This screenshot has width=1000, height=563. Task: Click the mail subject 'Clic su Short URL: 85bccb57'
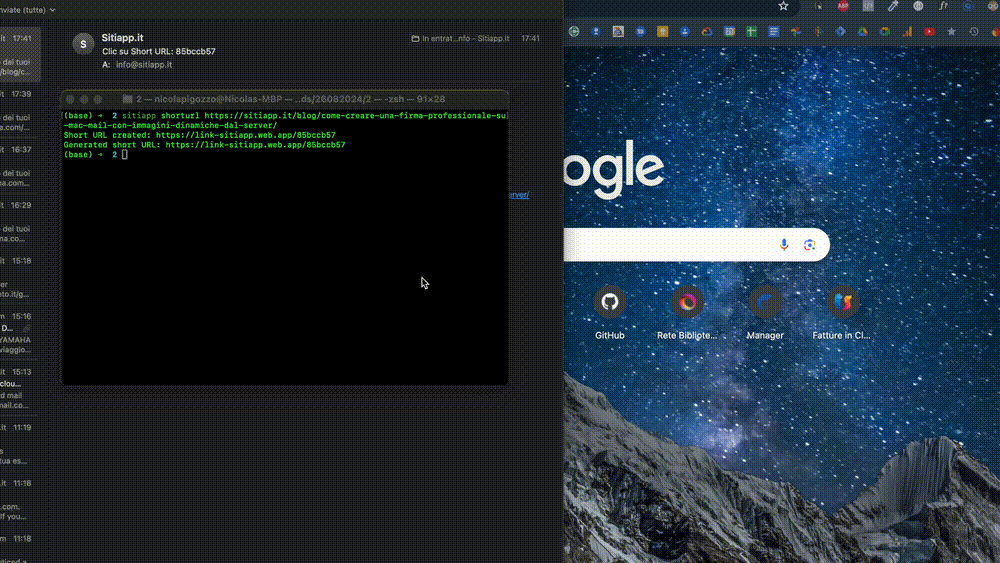coord(159,51)
